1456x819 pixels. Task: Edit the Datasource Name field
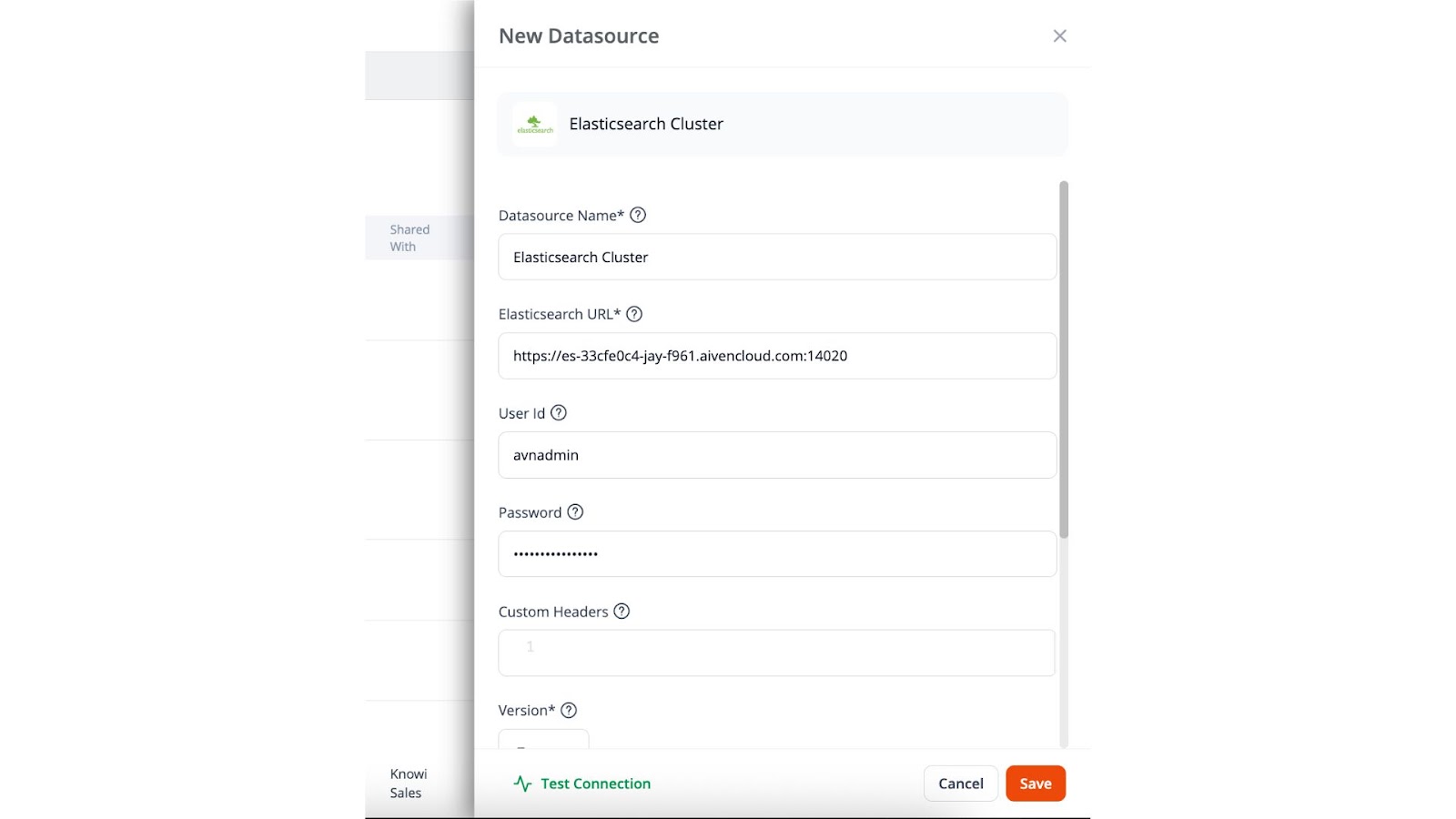777,257
